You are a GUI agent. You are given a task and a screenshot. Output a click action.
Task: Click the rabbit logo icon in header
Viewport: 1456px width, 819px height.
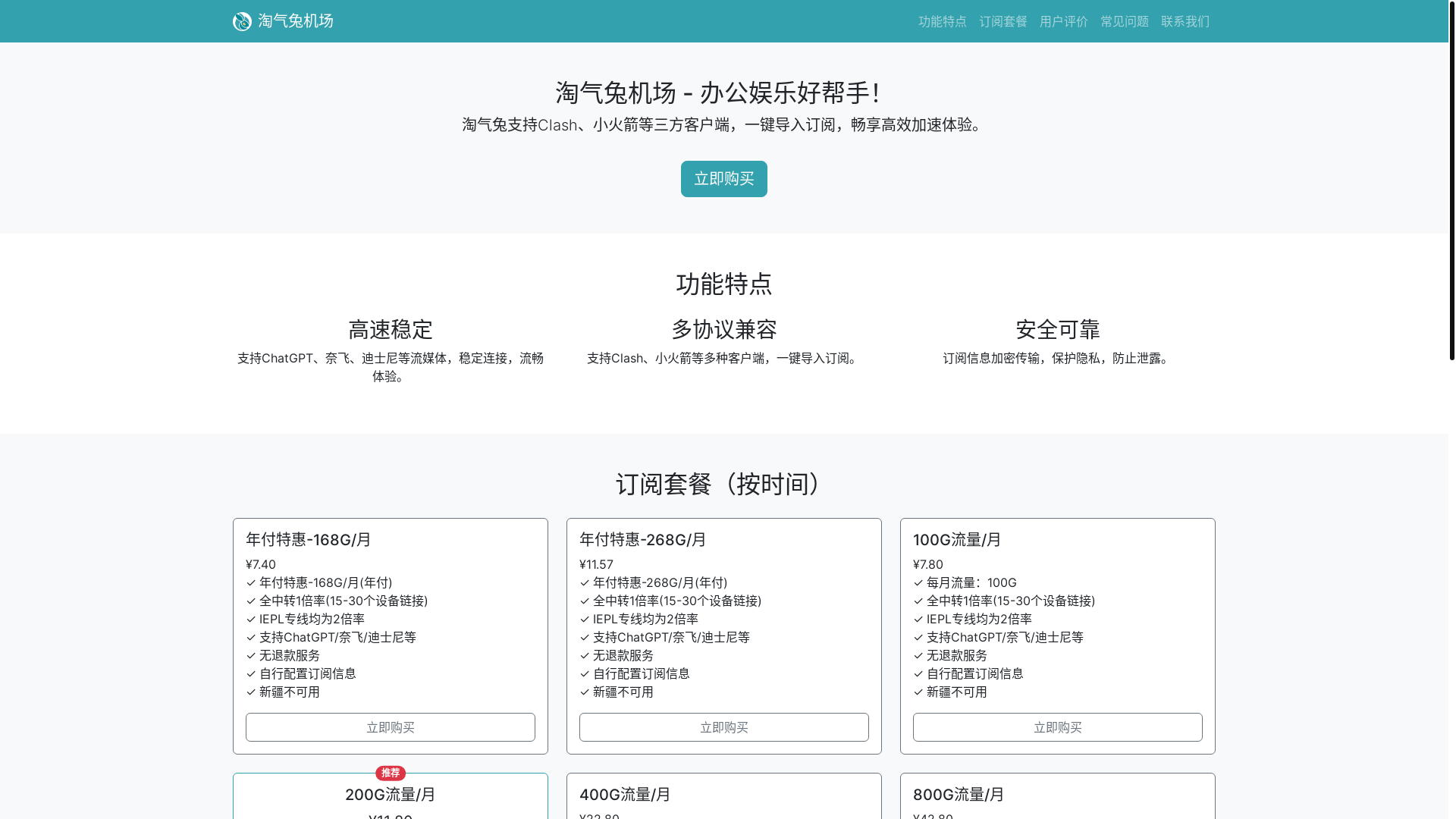point(242,21)
